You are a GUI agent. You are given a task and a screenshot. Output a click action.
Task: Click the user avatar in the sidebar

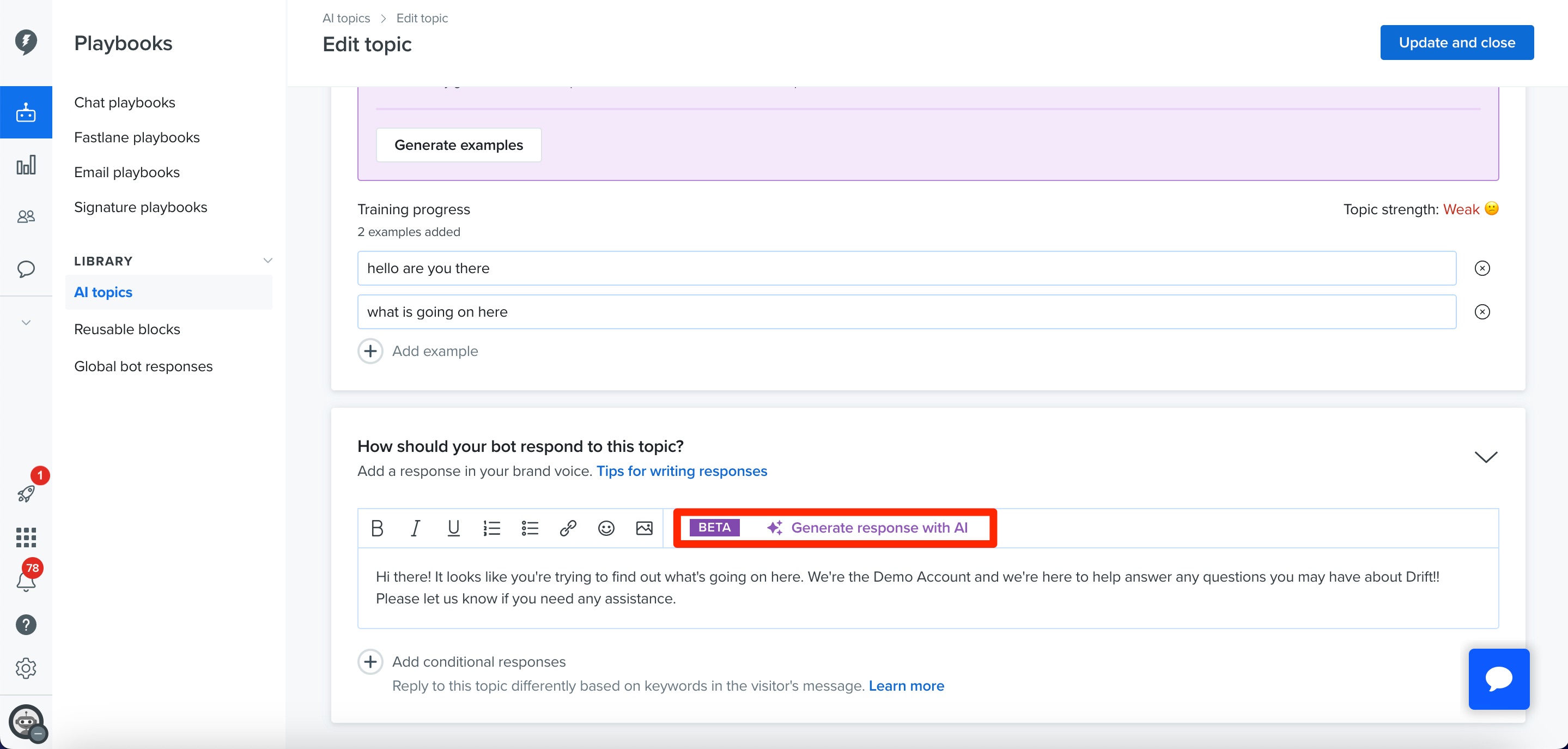point(27,723)
